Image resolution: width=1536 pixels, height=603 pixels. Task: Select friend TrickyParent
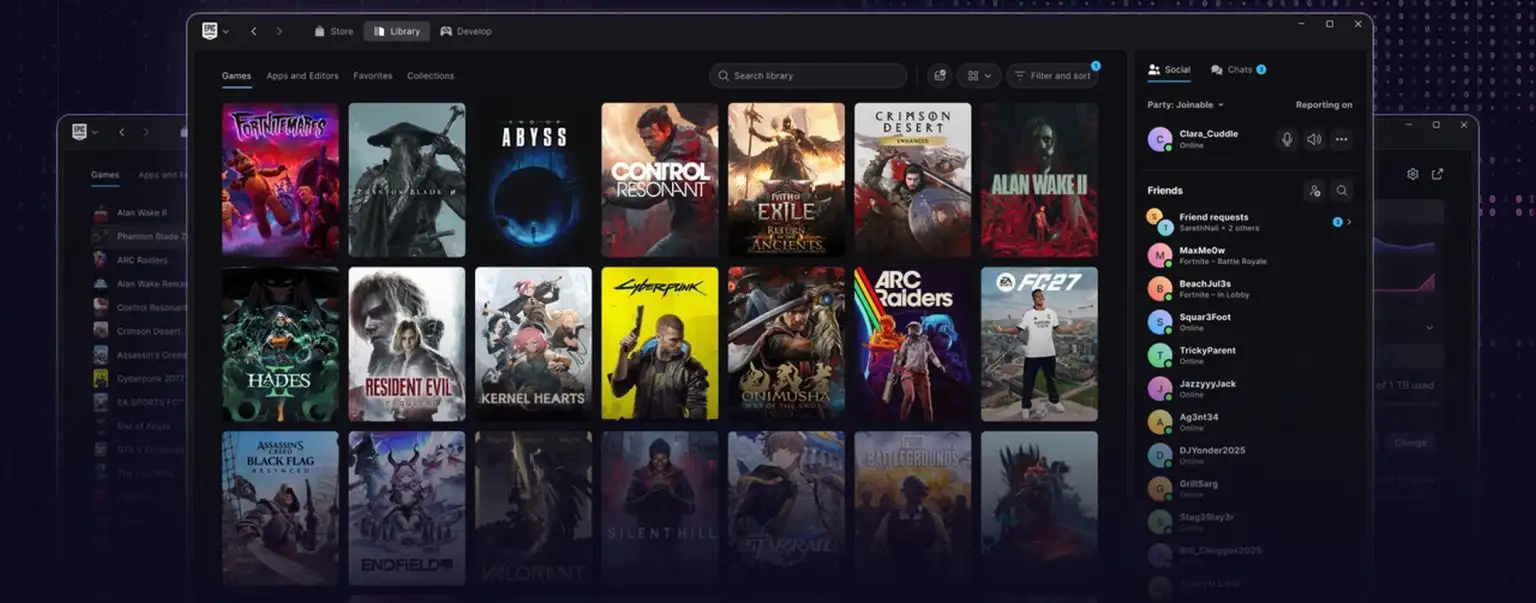pyautogui.click(x=1250, y=356)
